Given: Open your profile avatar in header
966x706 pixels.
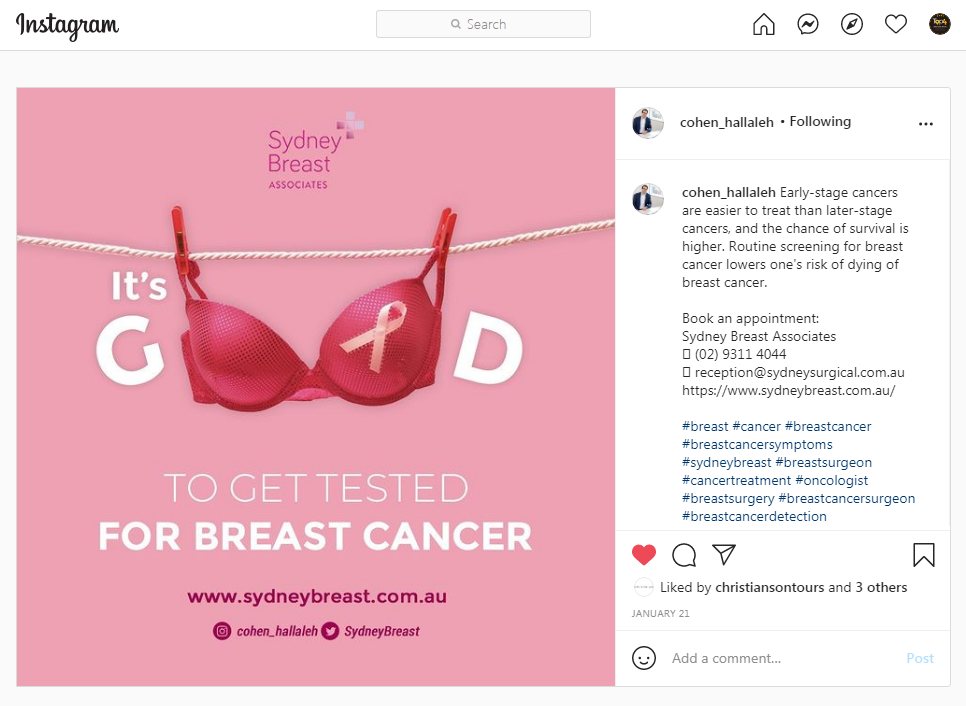Looking at the screenshot, I should click(x=939, y=25).
